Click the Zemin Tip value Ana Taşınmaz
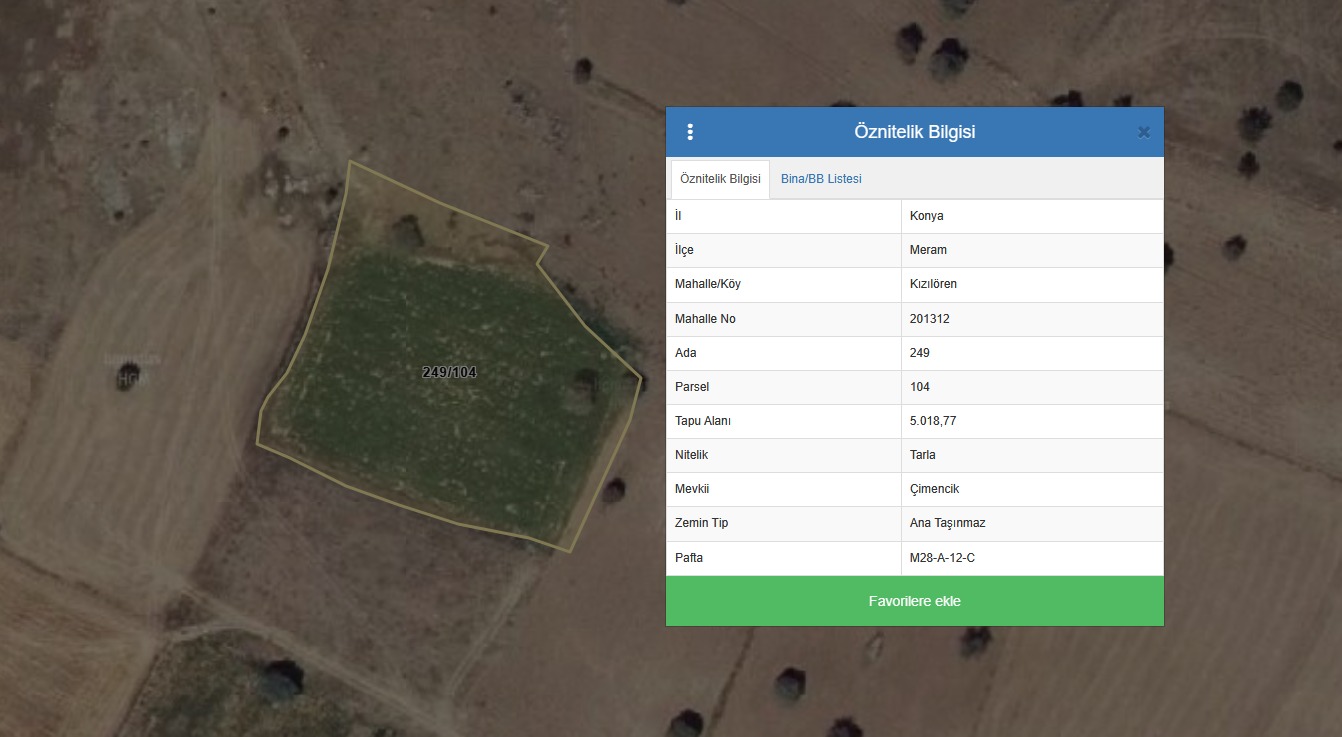The height and width of the screenshot is (737, 1342). (947, 523)
